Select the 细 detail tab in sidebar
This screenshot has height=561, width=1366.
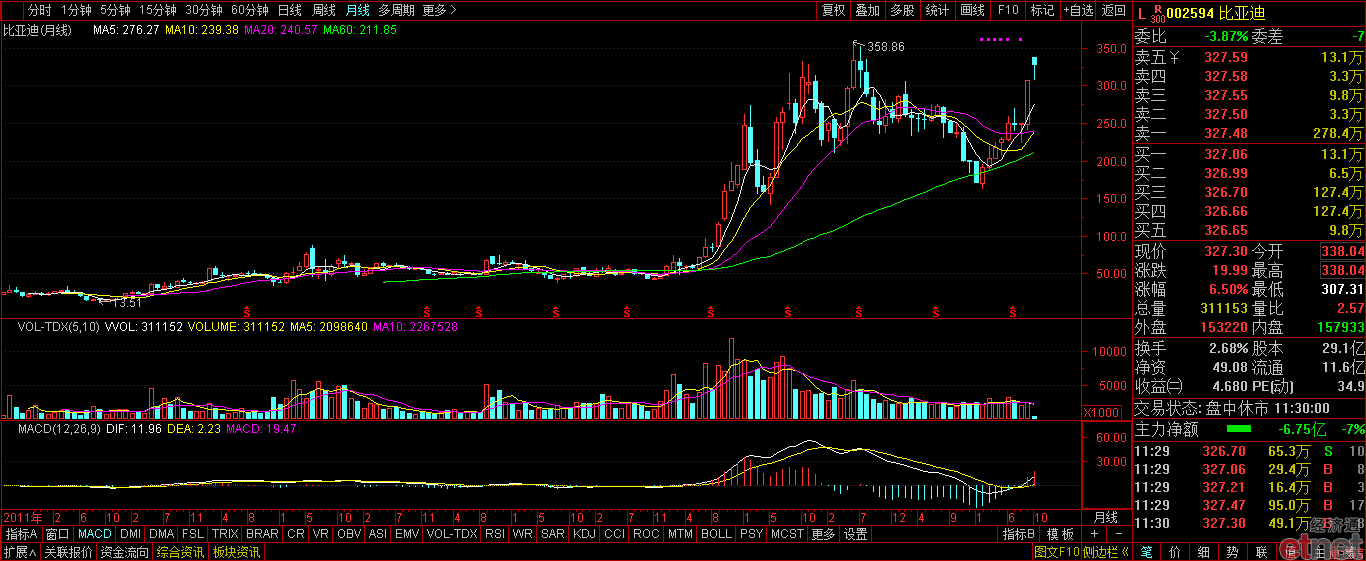(1203, 552)
